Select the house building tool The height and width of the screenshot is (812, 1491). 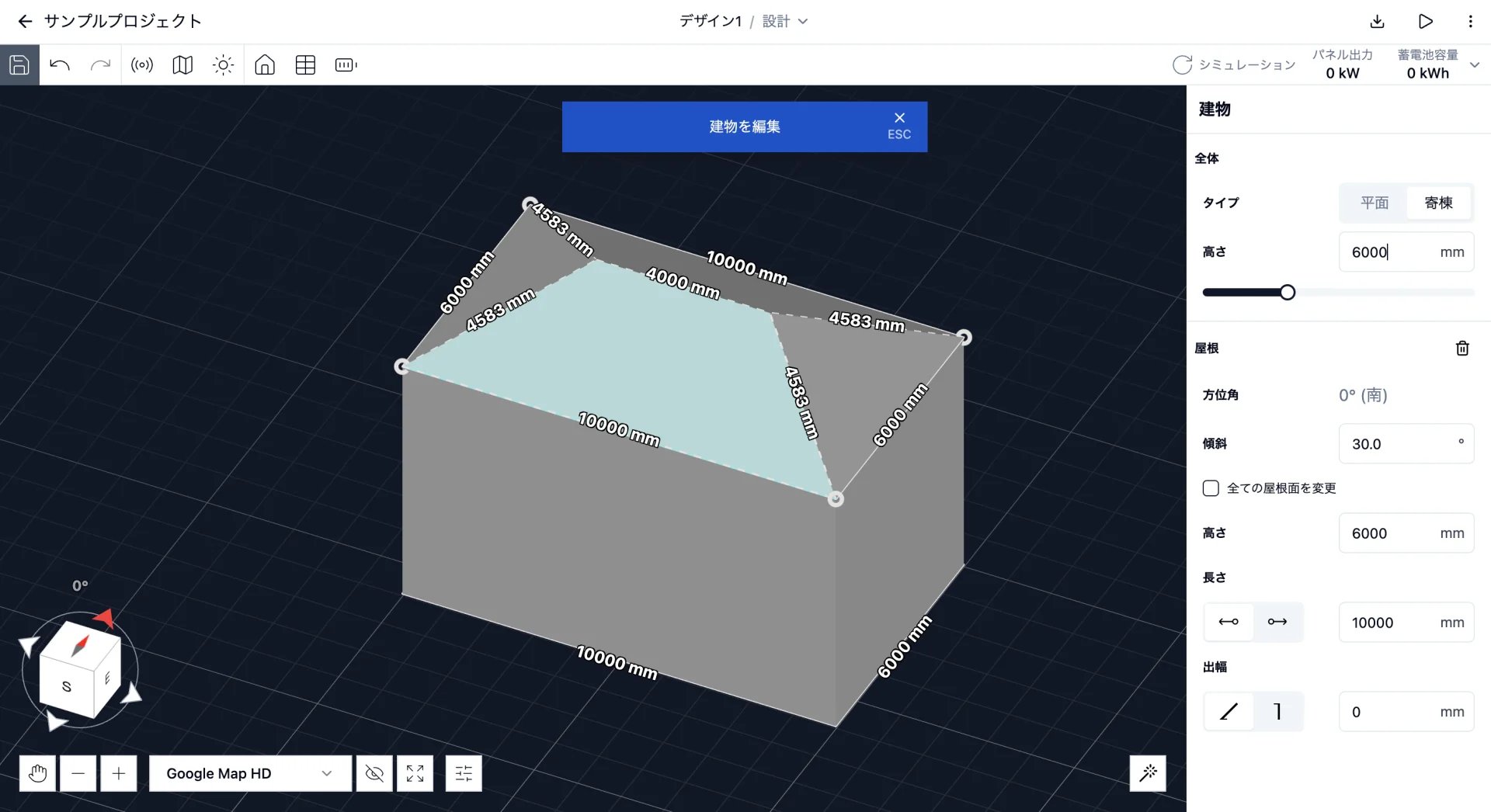click(x=265, y=65)
